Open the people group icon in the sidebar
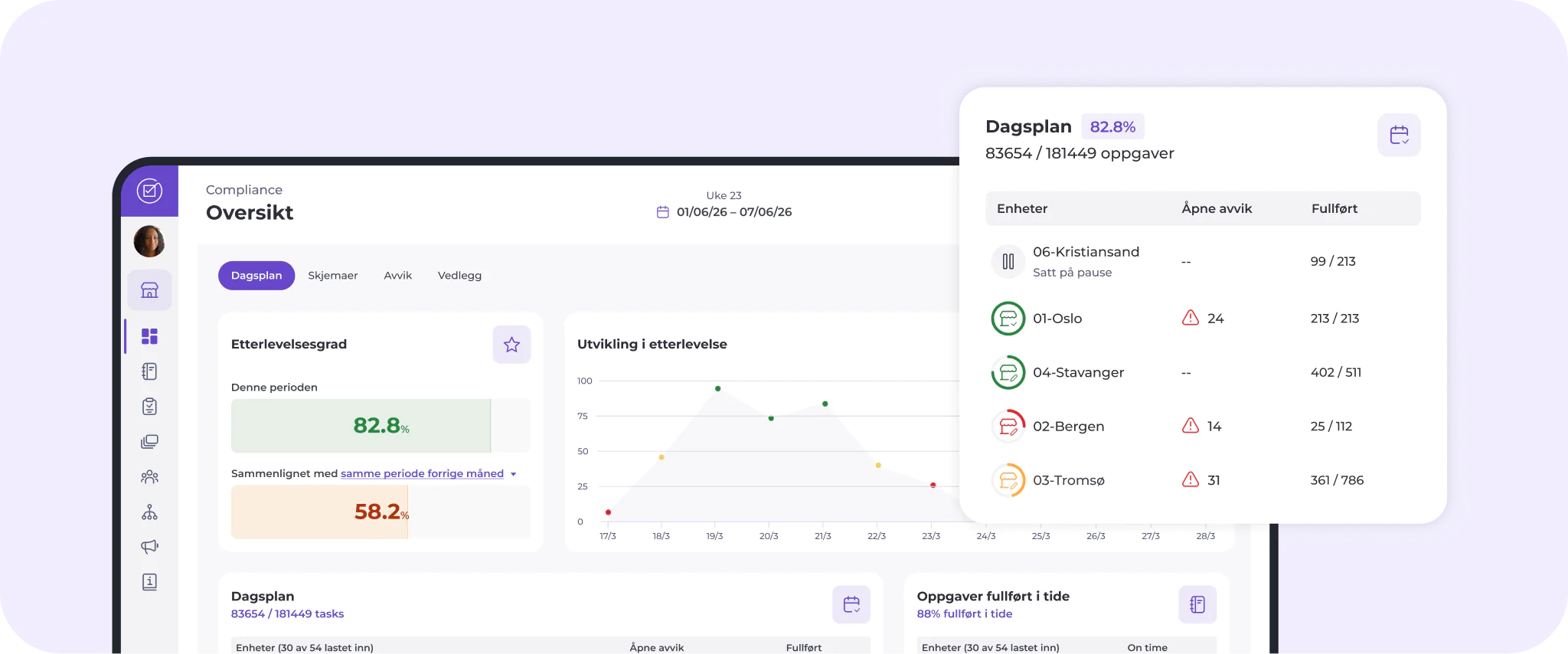Screen dimensions: 1568x654 [149, 477]
